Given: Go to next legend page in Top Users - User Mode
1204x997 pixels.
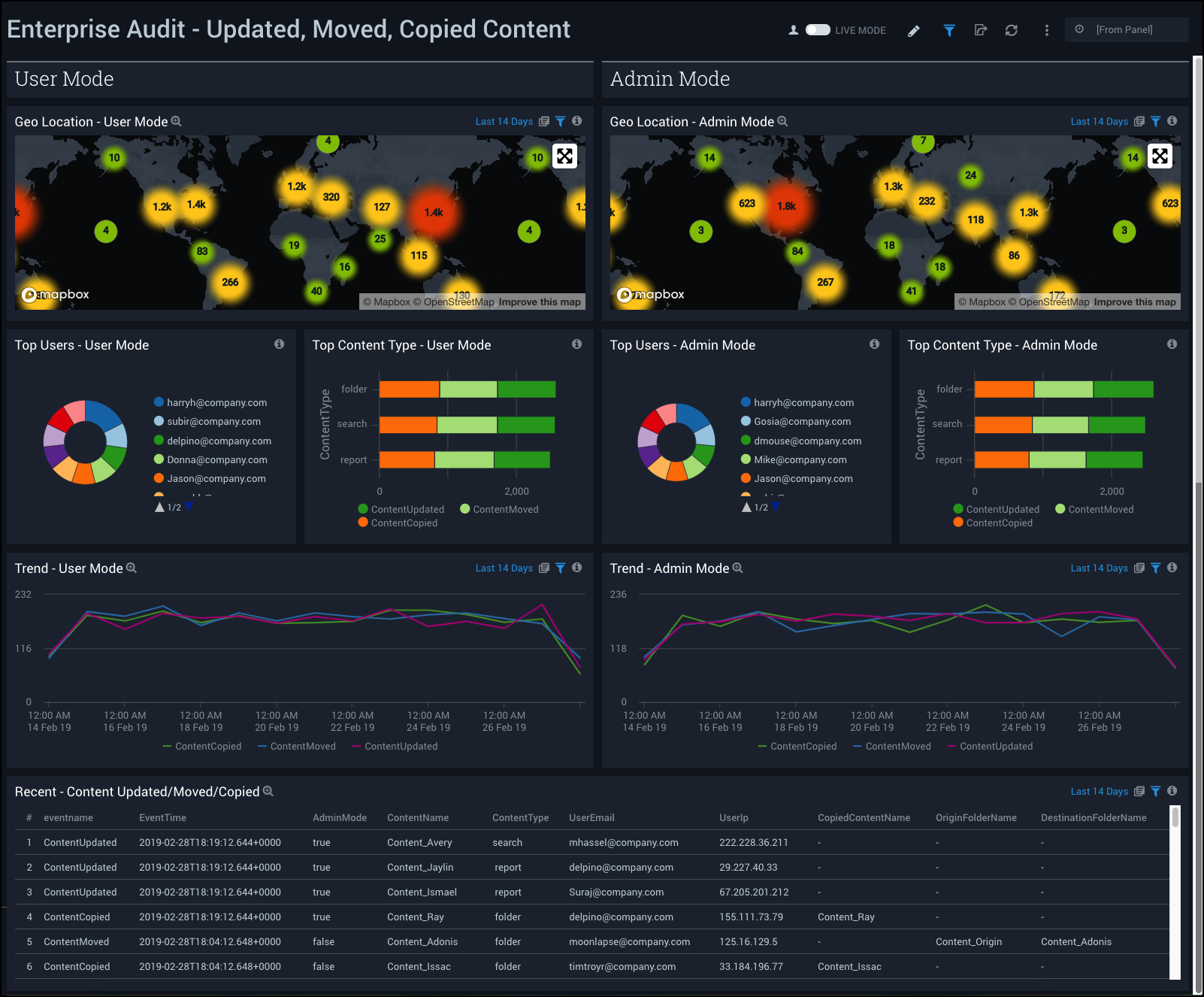Looking at the screenshot, I should [189, 508].
